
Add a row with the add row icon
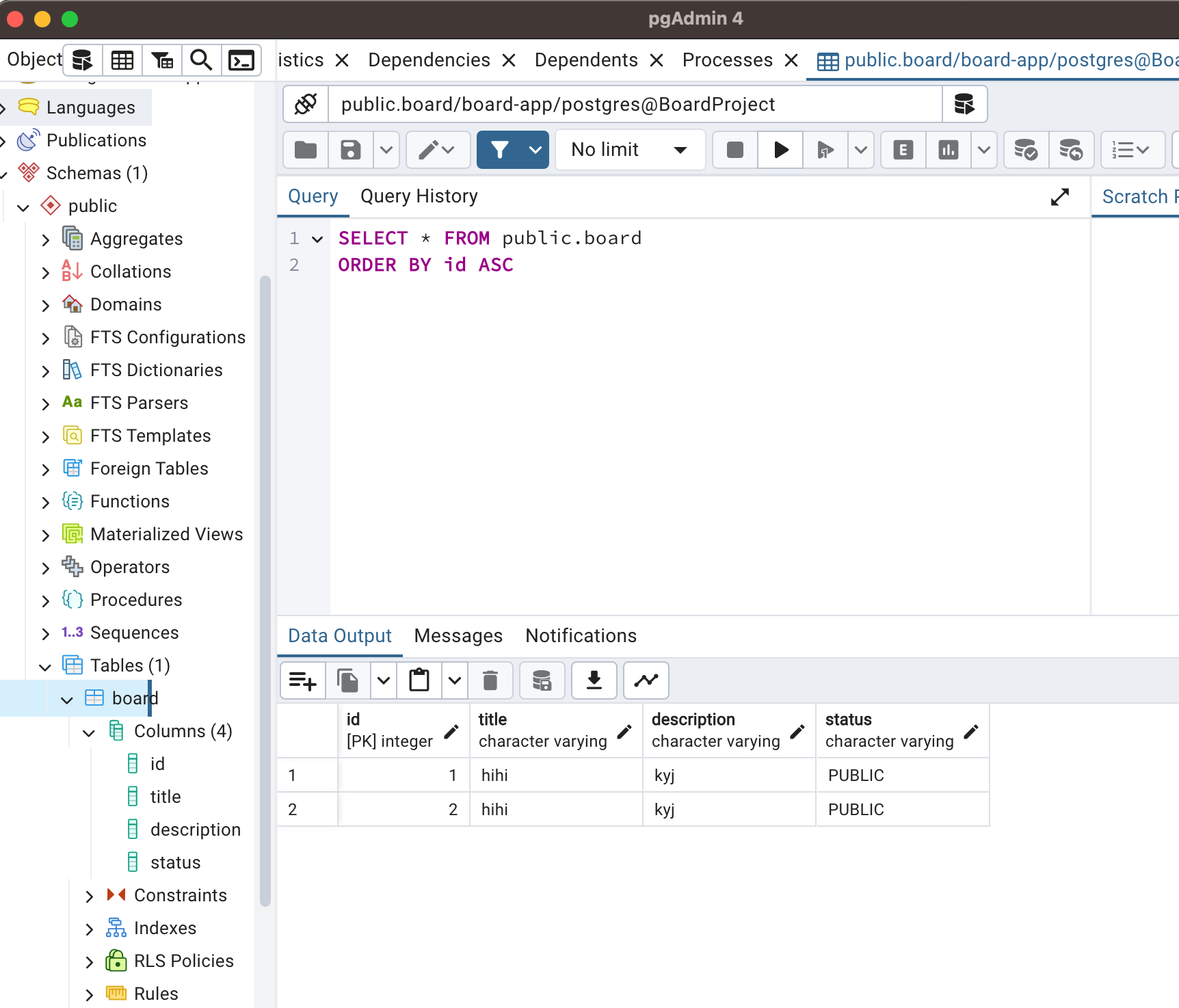tap(303, 680)
